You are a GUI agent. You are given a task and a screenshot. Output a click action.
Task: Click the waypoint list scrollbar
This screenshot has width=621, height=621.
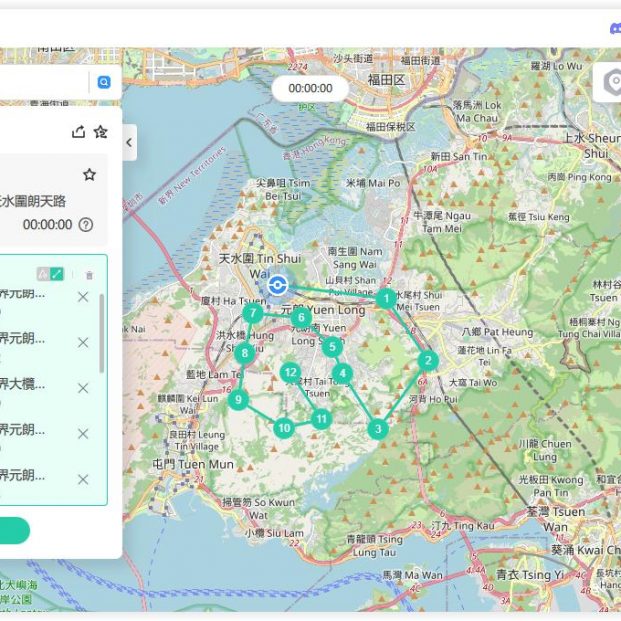tap(101, 335)
